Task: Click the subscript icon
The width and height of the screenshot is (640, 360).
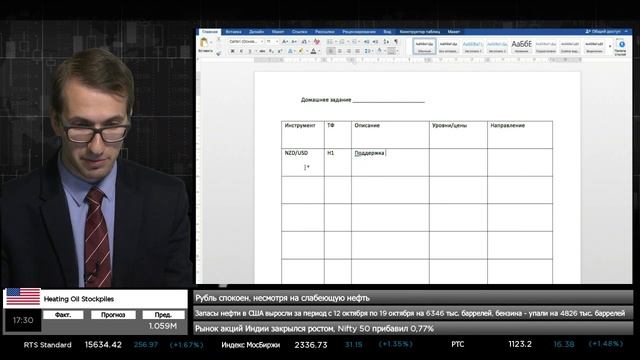Action: point(271,51)
